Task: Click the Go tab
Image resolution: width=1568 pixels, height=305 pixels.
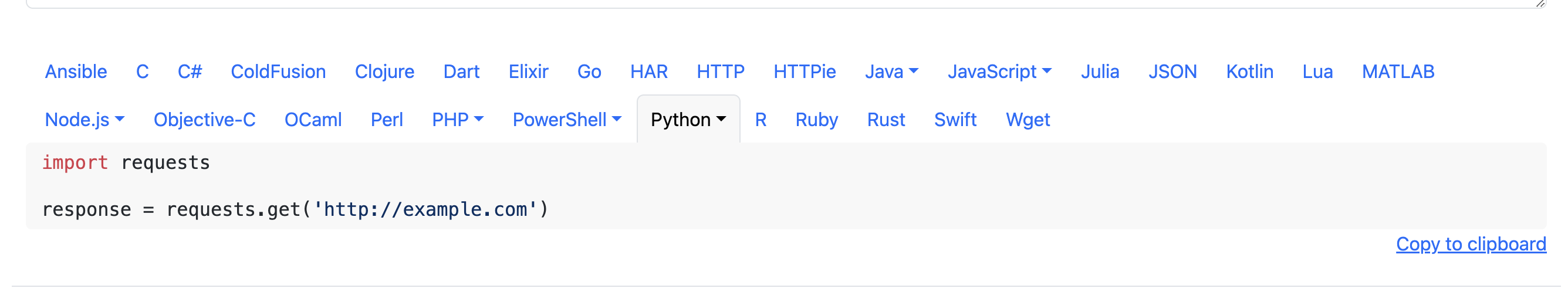Action: click(x=589, y=72)
